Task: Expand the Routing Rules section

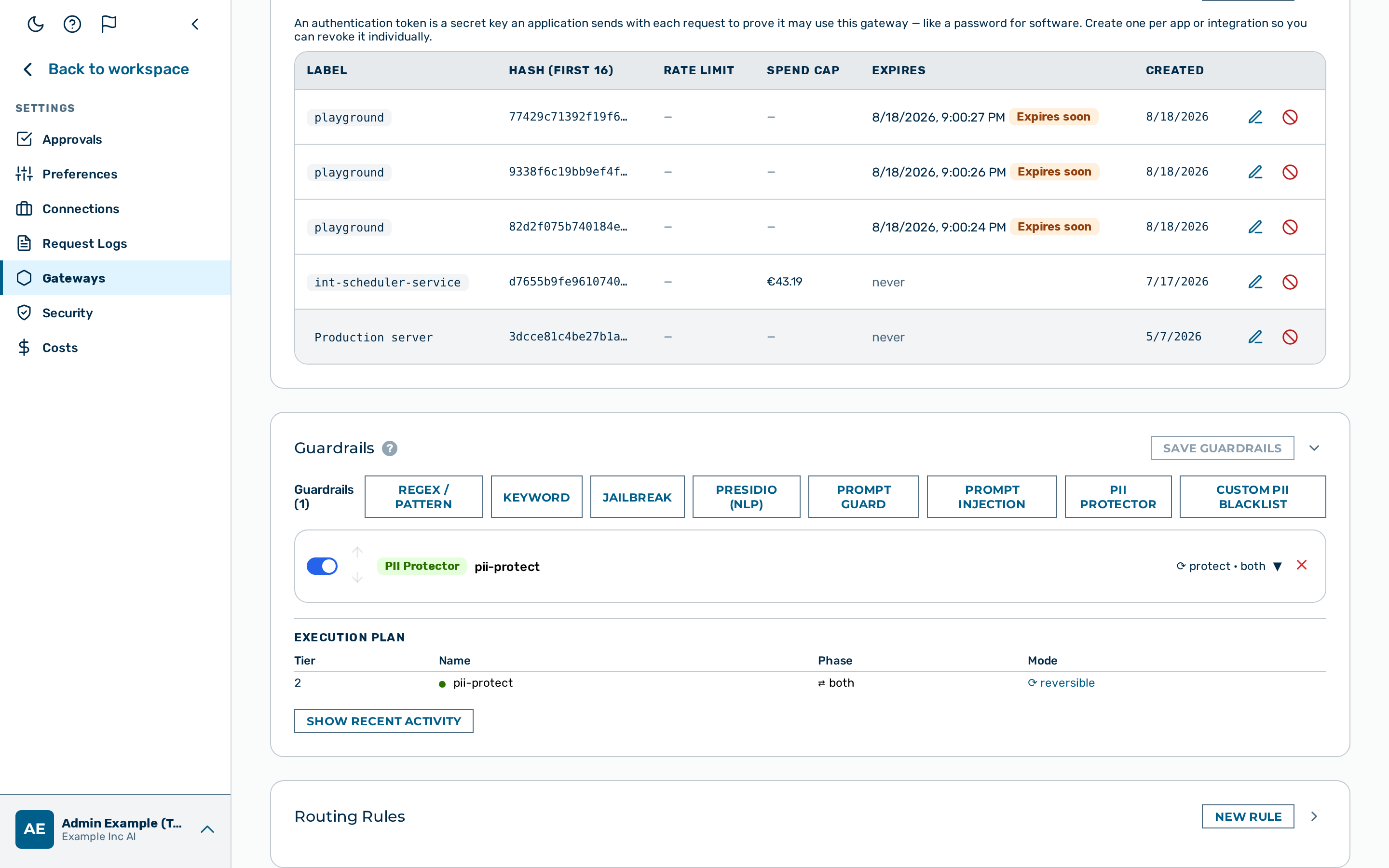Action: (1314, 816)
